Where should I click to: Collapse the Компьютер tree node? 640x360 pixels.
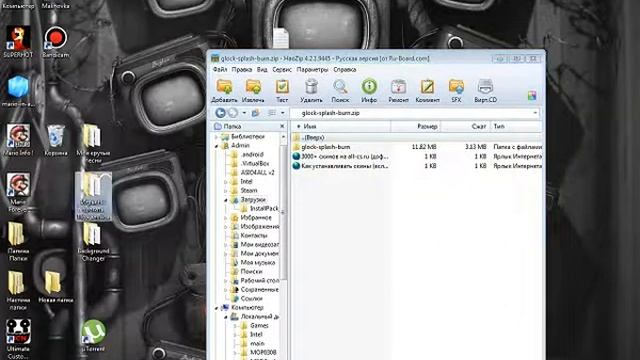point(217,308)
